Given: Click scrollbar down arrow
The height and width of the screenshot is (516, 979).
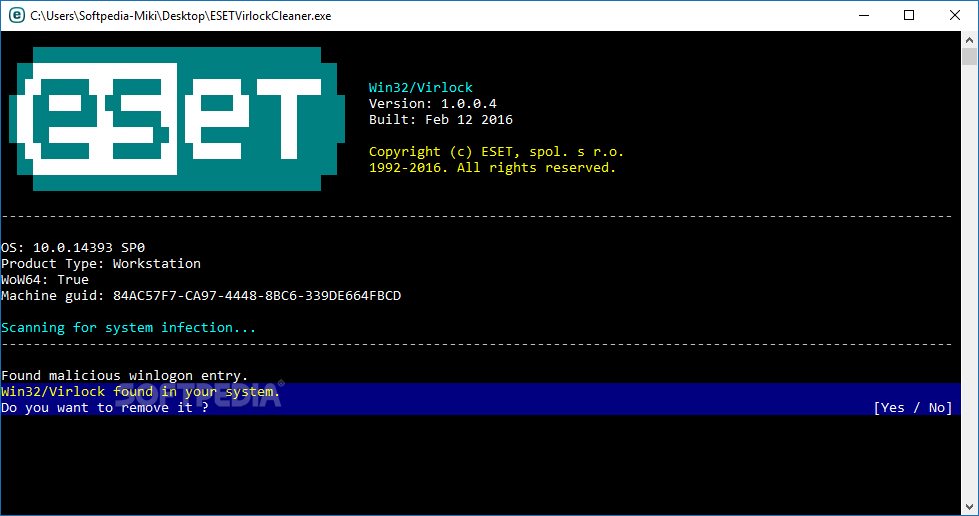Looking at the screenshot, I should [x=969, y=507].
